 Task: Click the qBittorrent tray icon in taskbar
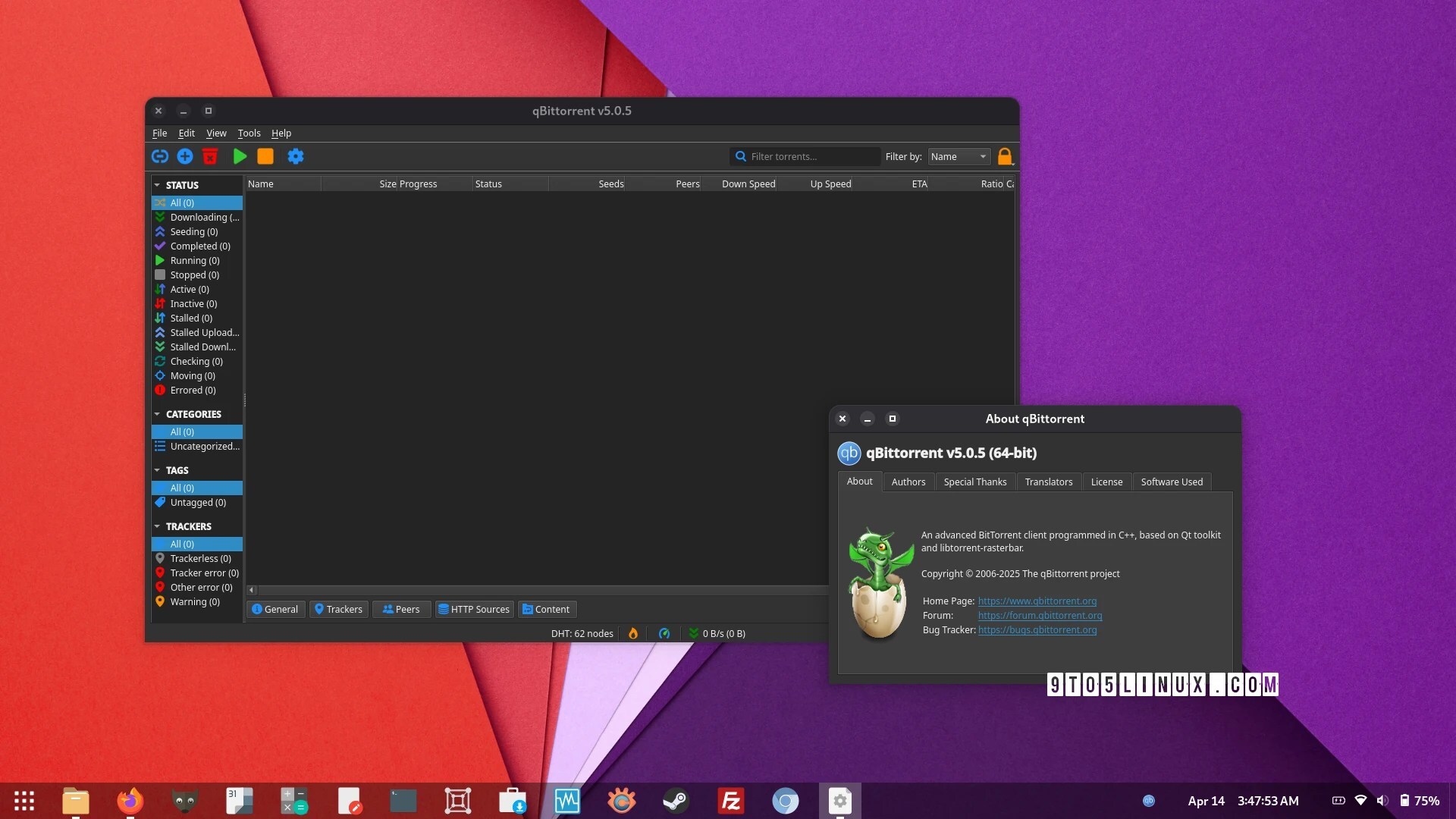point(1149,801)
